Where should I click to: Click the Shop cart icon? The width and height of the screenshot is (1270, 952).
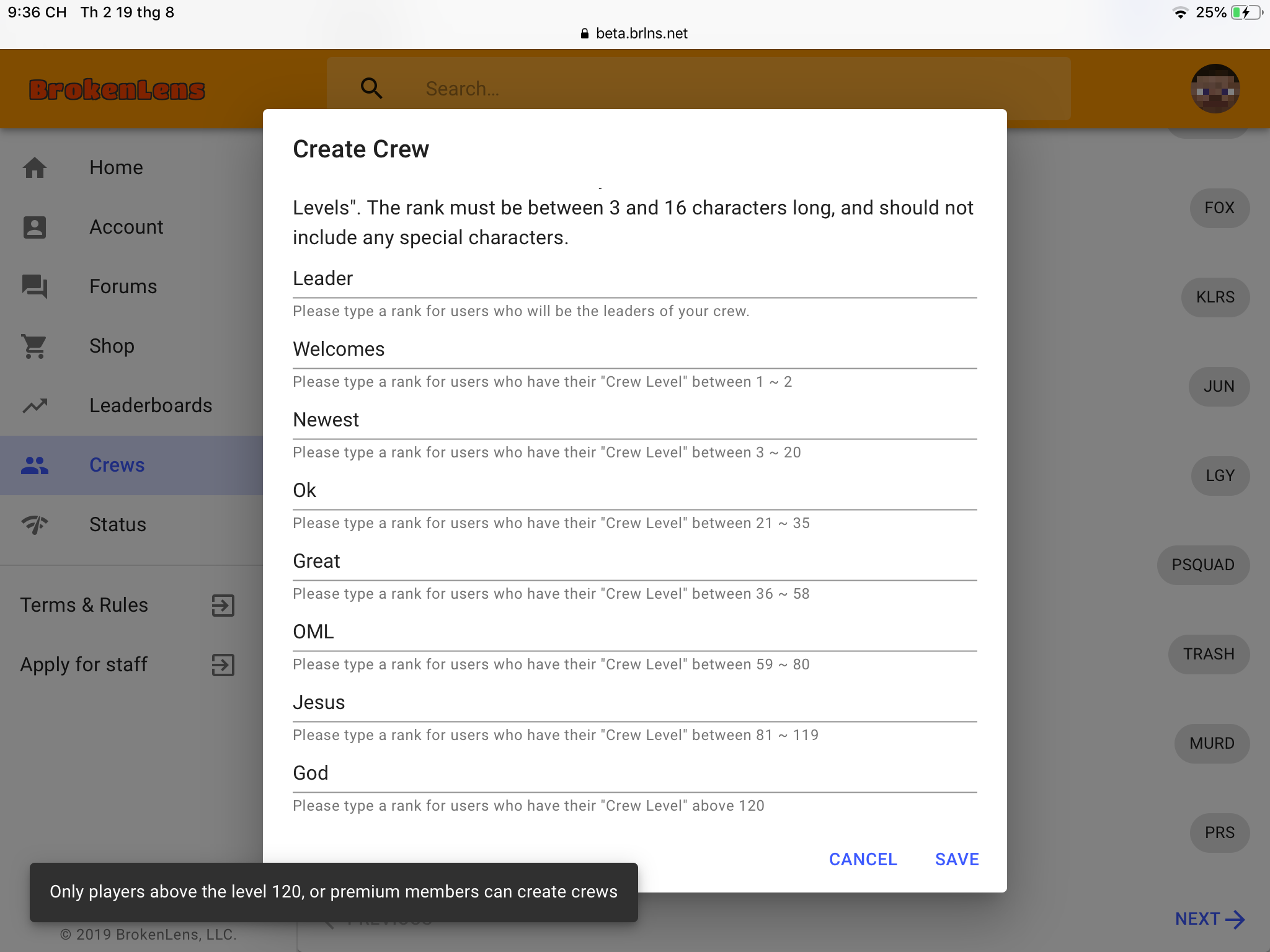pyautogui.click(x=35, y=346)
